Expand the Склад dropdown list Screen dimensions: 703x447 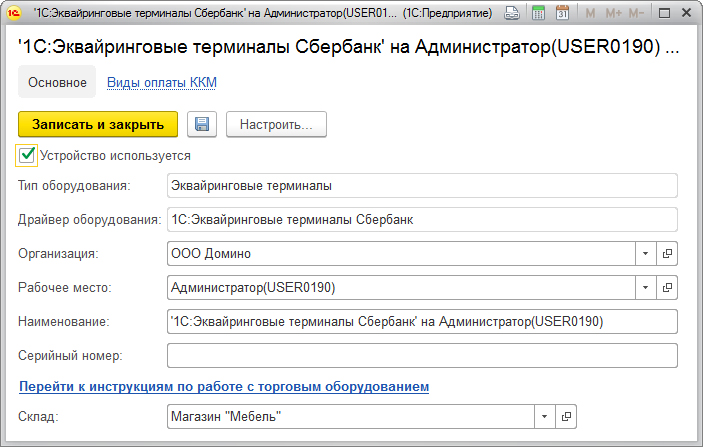point(544,416)
